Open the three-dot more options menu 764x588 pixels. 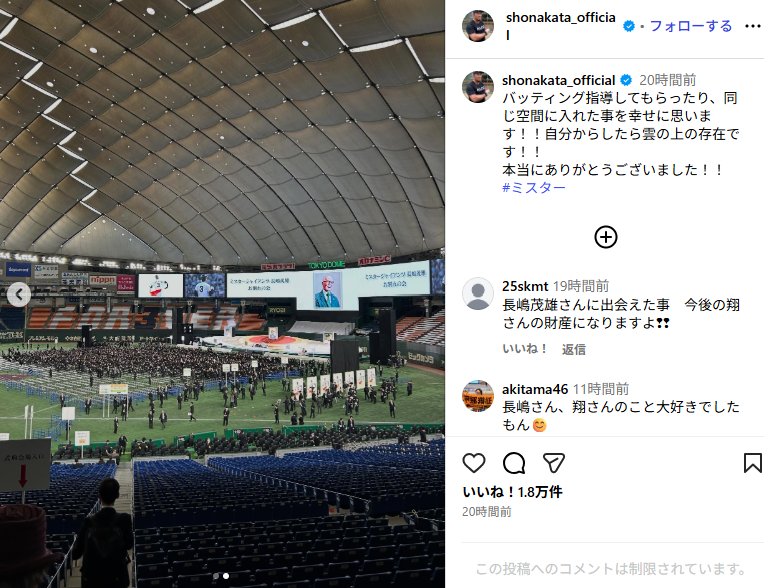753,26
